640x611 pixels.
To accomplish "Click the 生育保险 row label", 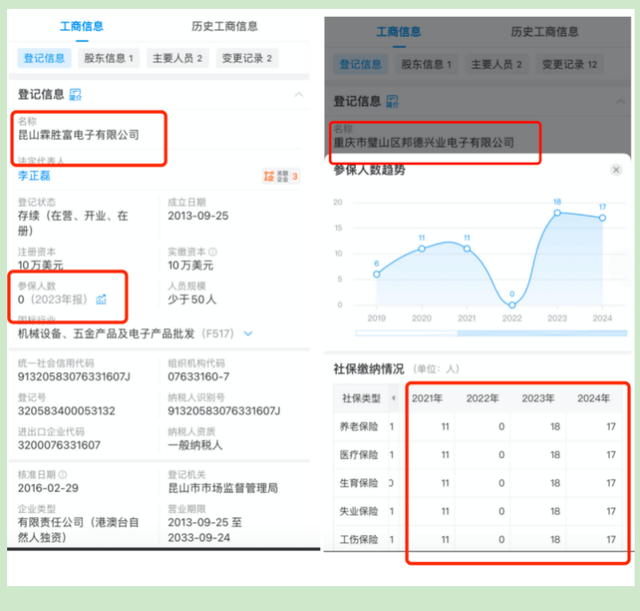I will (359, 483).
